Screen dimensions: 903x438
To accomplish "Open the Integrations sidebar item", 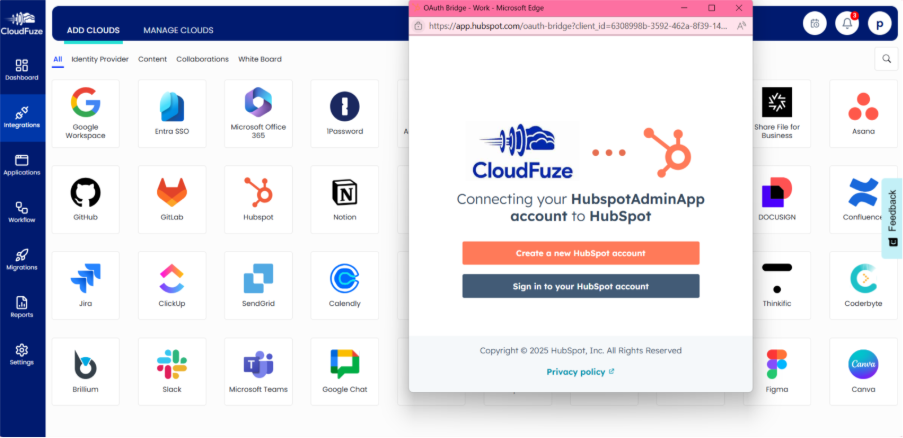I will coord(22,117).
